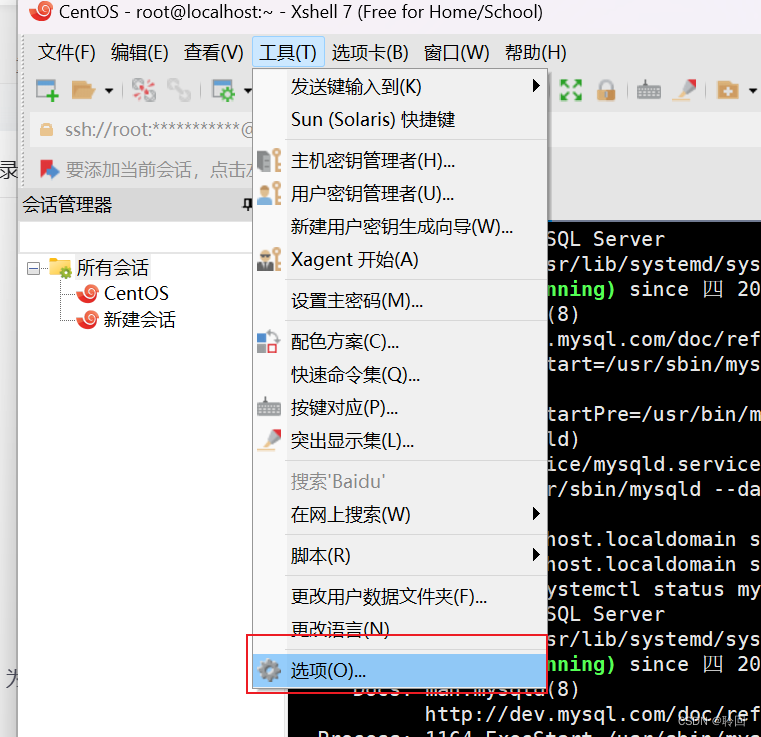Screen dimensions: 761x737
Task: Expand the 发送键输入到(K) submenu
Action: [400, 86]
